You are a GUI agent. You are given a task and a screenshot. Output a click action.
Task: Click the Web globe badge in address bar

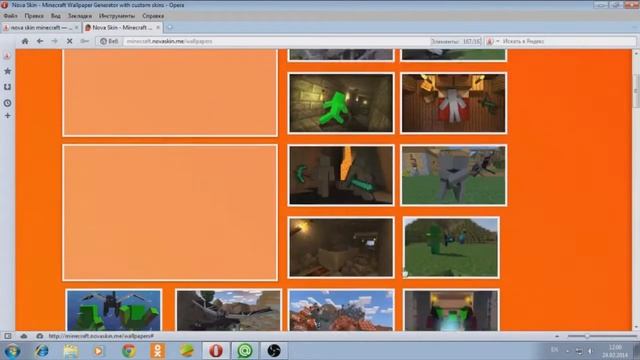[109, 41]
